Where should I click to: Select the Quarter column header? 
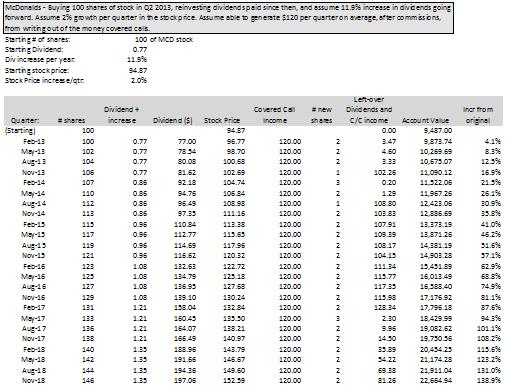point(25,120)
